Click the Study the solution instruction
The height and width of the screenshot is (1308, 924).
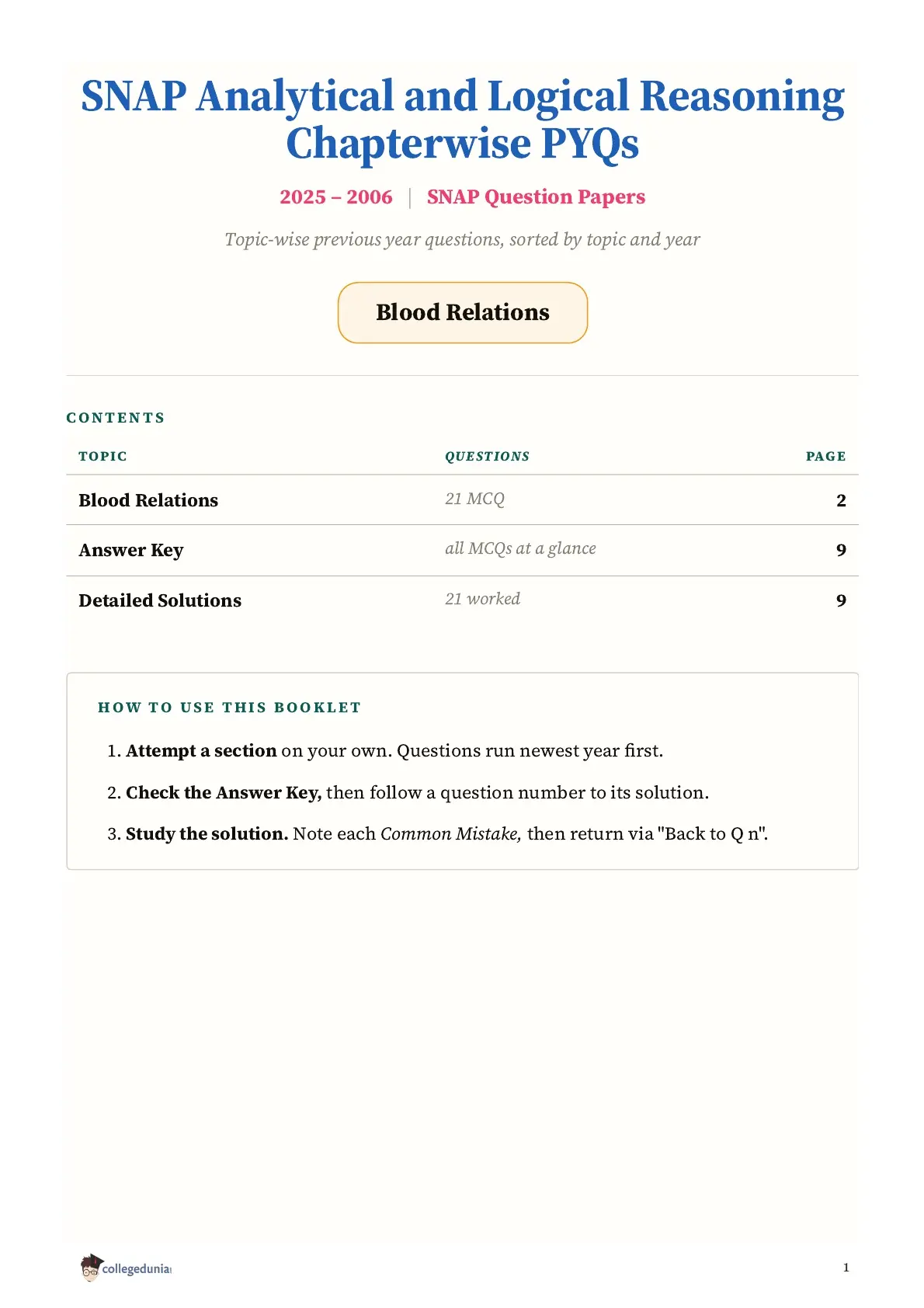coord(438,834)
